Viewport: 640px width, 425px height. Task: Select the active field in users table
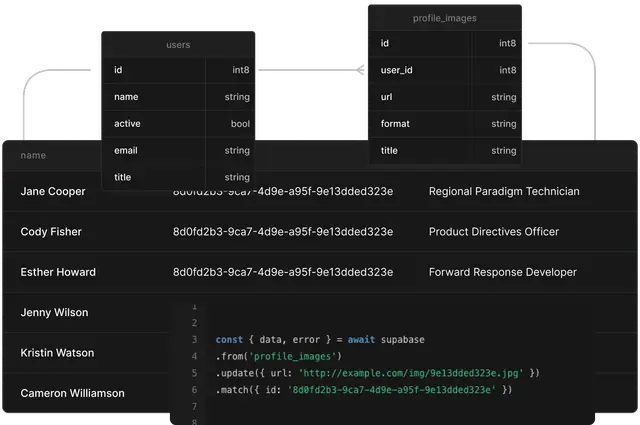coord(127,124)
